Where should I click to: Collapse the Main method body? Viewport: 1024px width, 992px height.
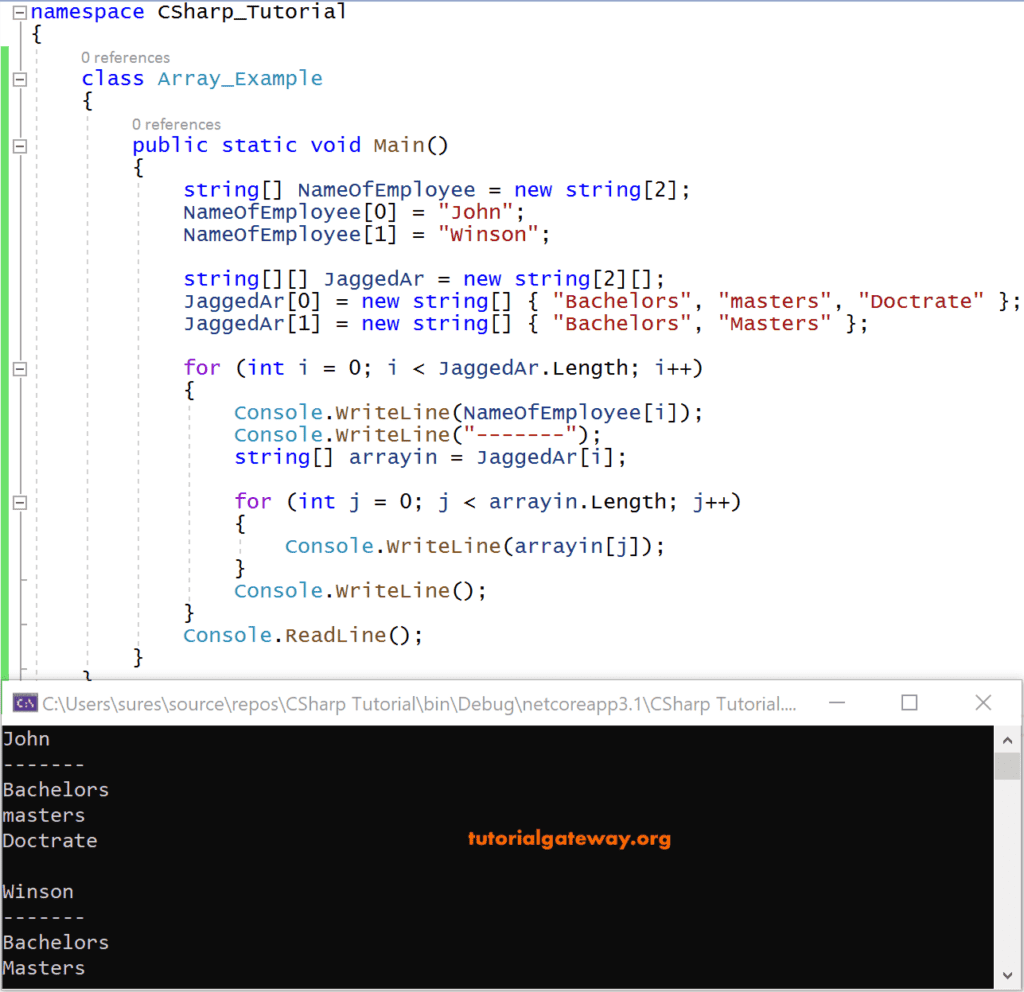(18, 145)
